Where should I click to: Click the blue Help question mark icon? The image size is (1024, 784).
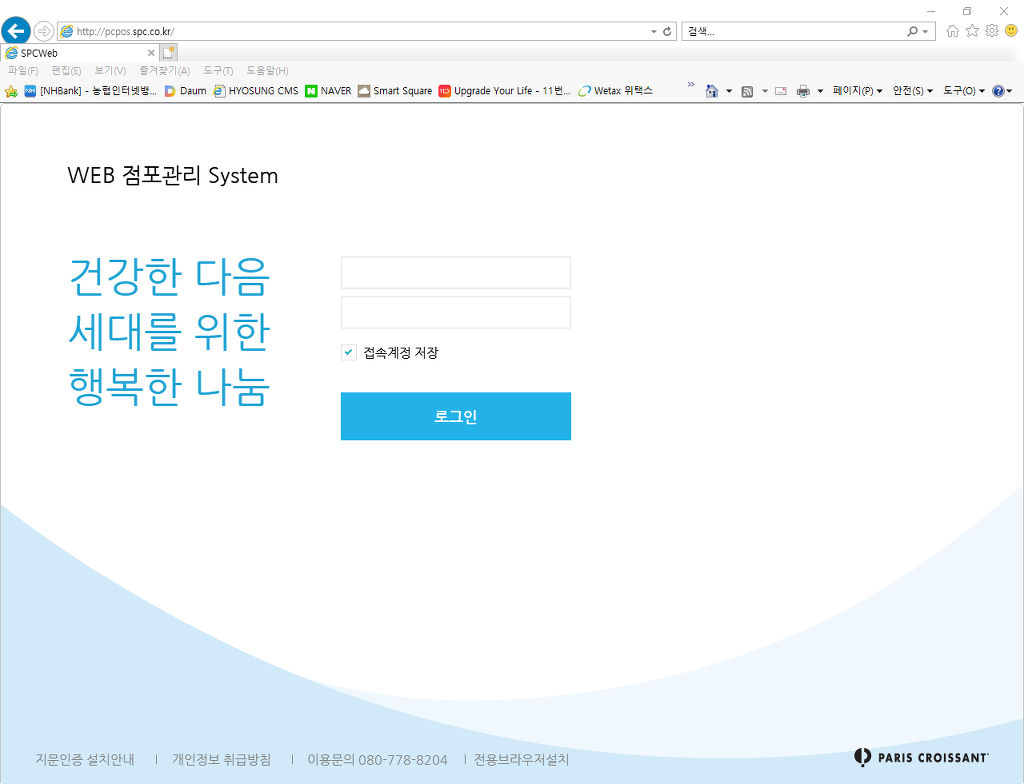pos(998,91)
